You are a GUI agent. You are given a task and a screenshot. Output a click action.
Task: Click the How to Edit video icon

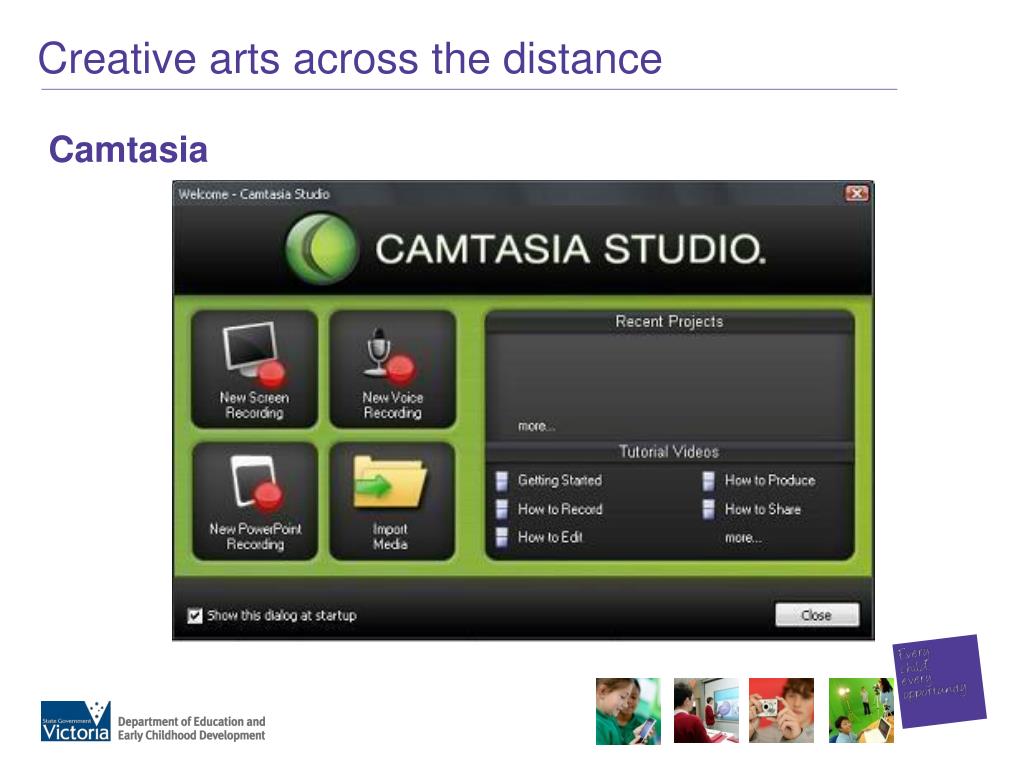point(502,537)
